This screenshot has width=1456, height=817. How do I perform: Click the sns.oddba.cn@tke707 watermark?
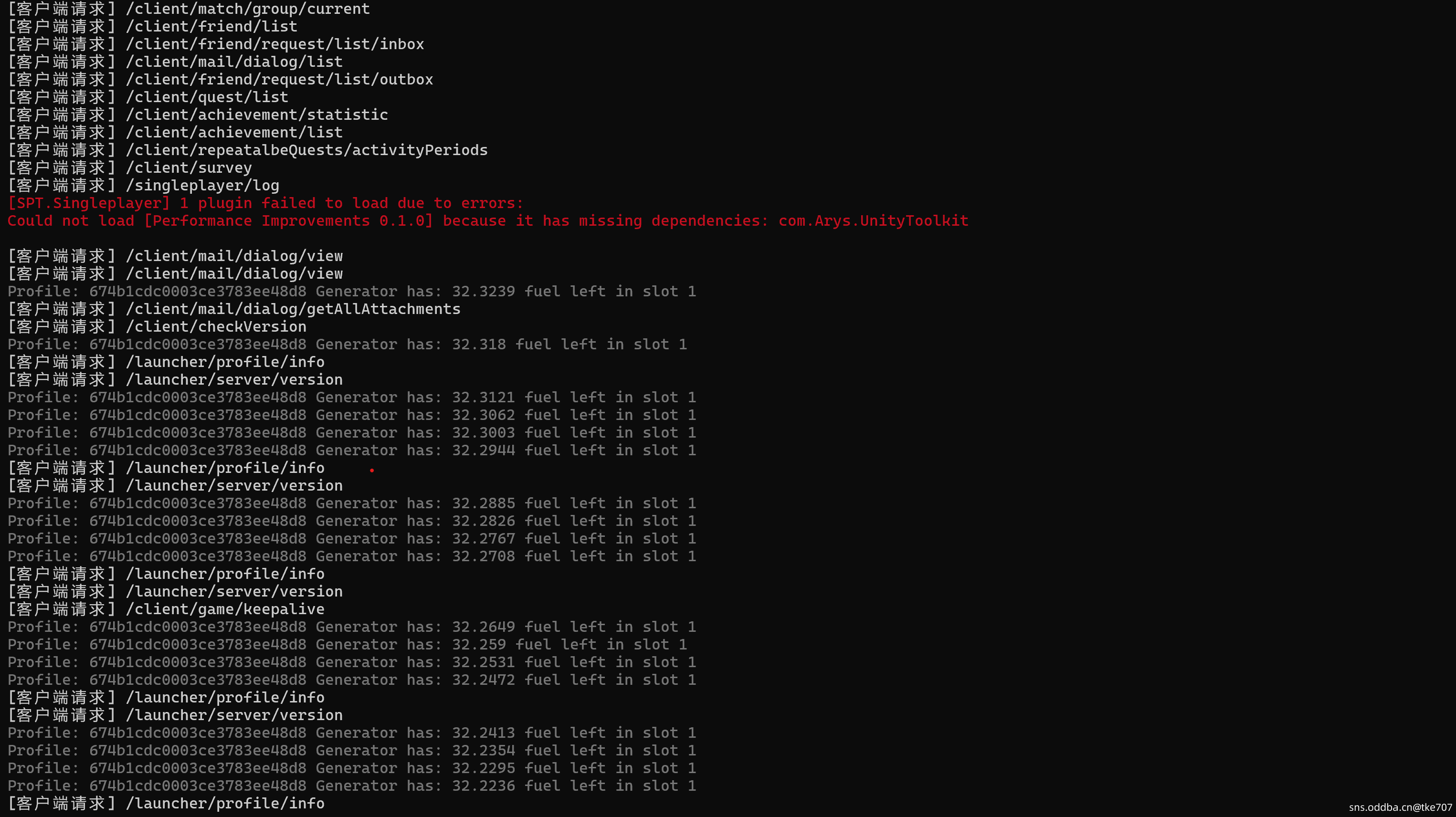point(1400,807)
